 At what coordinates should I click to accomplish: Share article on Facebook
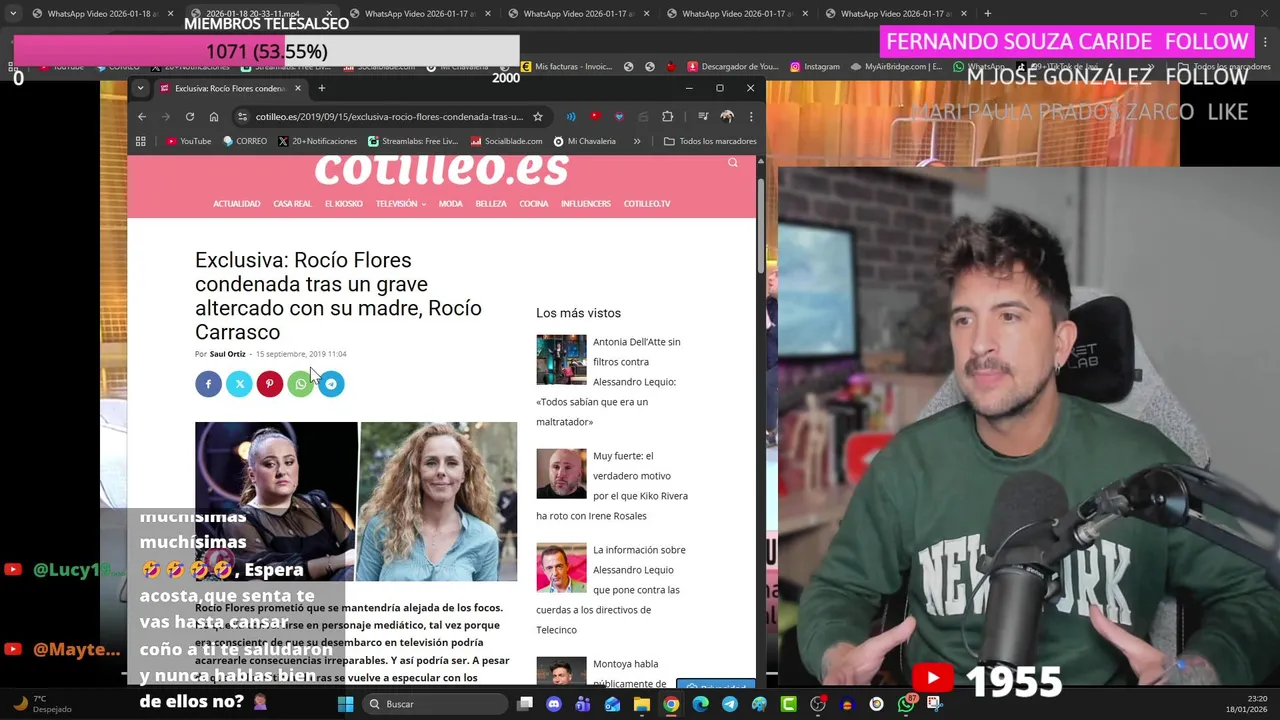pos(208,384)
